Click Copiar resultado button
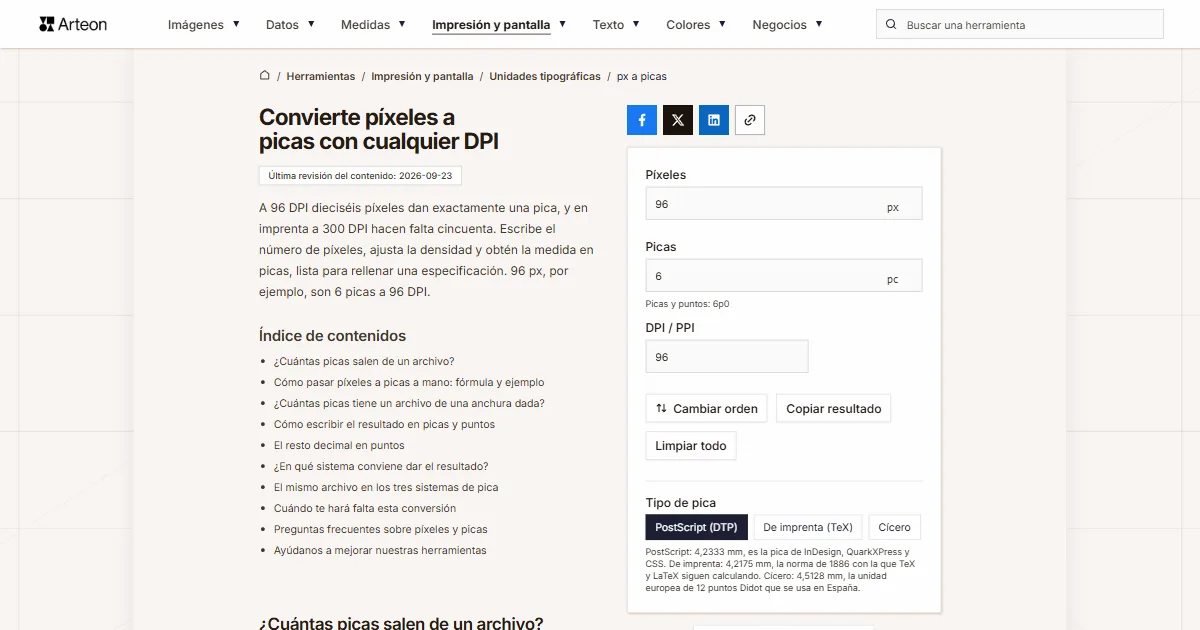 [834, 408]
